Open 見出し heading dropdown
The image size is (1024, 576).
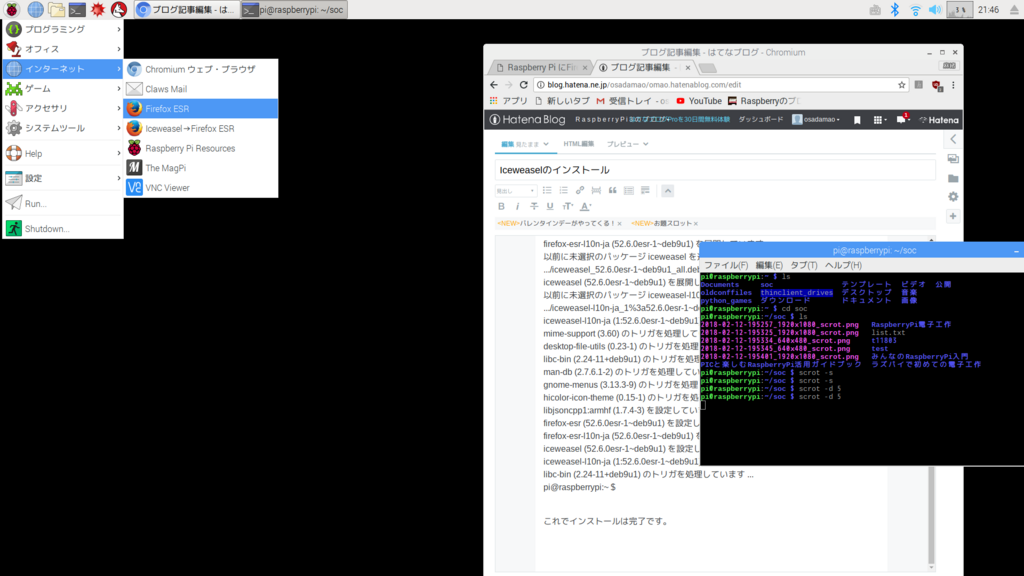click(515, 191)
